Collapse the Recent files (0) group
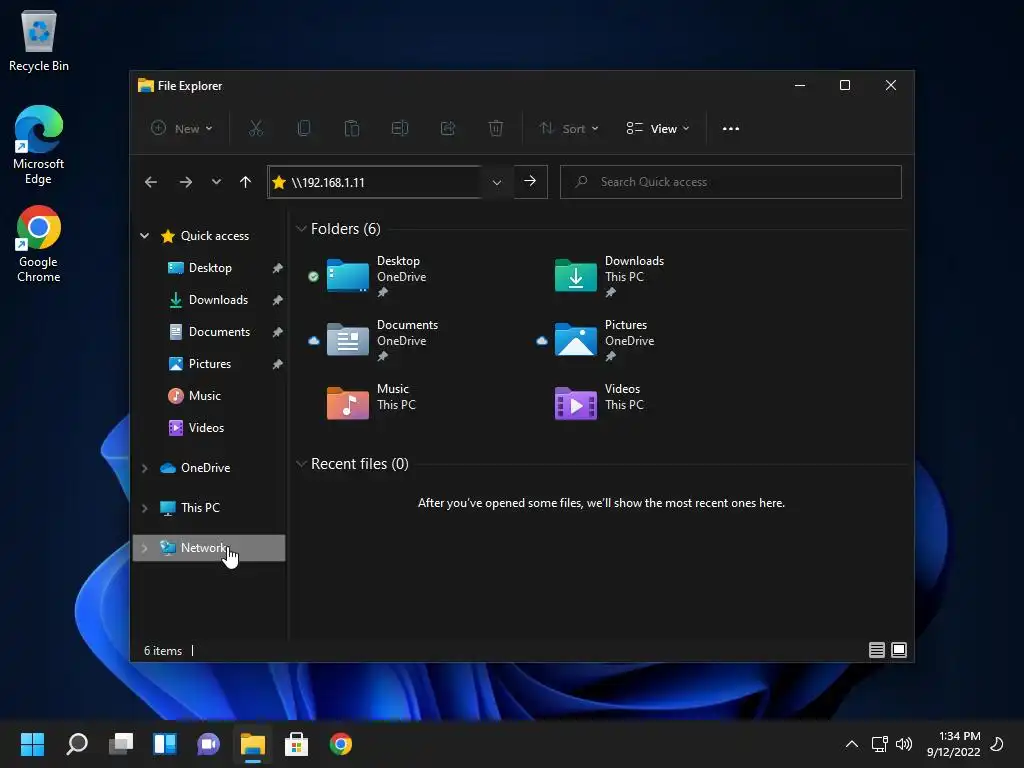This screenshot has height=768, width=1024. click(301, 464)
